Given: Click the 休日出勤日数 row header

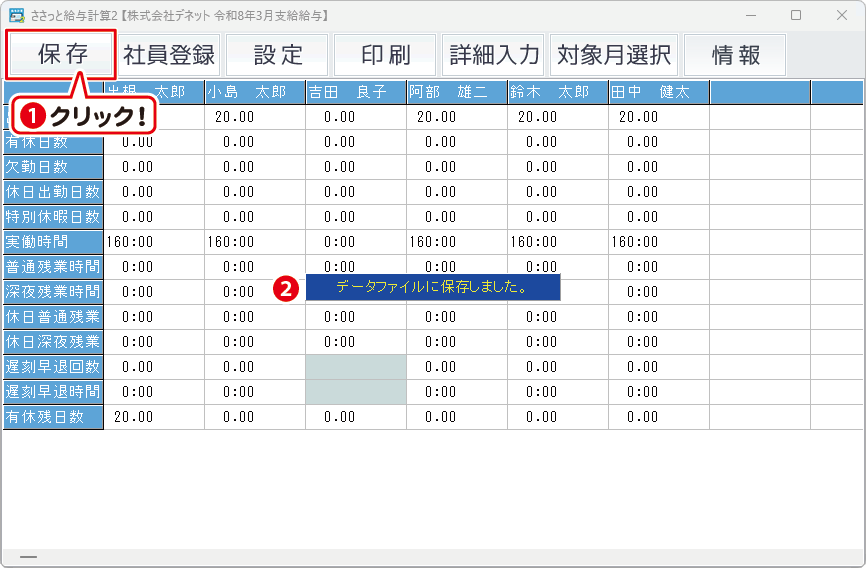Looking at the screenshot, I should 53,192.
